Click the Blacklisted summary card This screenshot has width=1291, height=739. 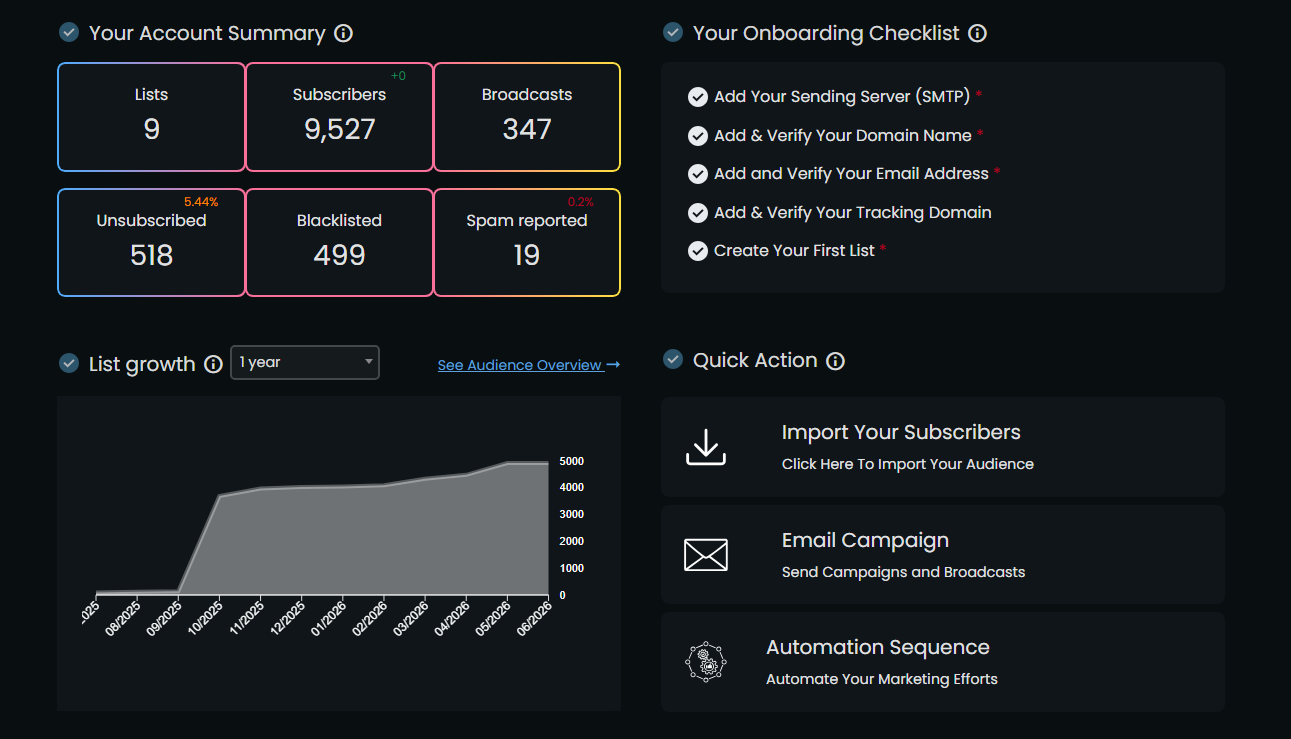[339, 243]
